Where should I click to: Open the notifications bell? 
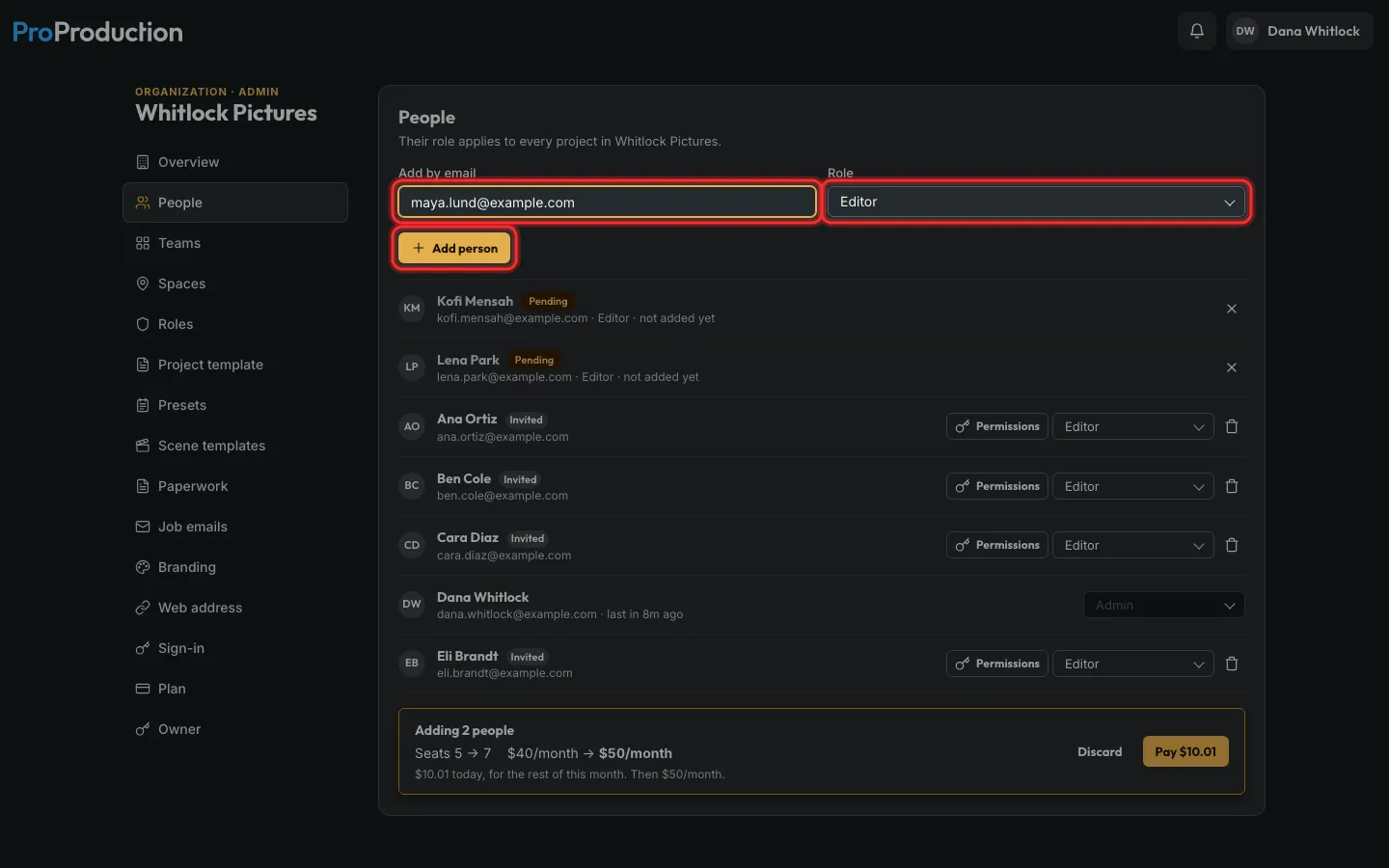1197,31
